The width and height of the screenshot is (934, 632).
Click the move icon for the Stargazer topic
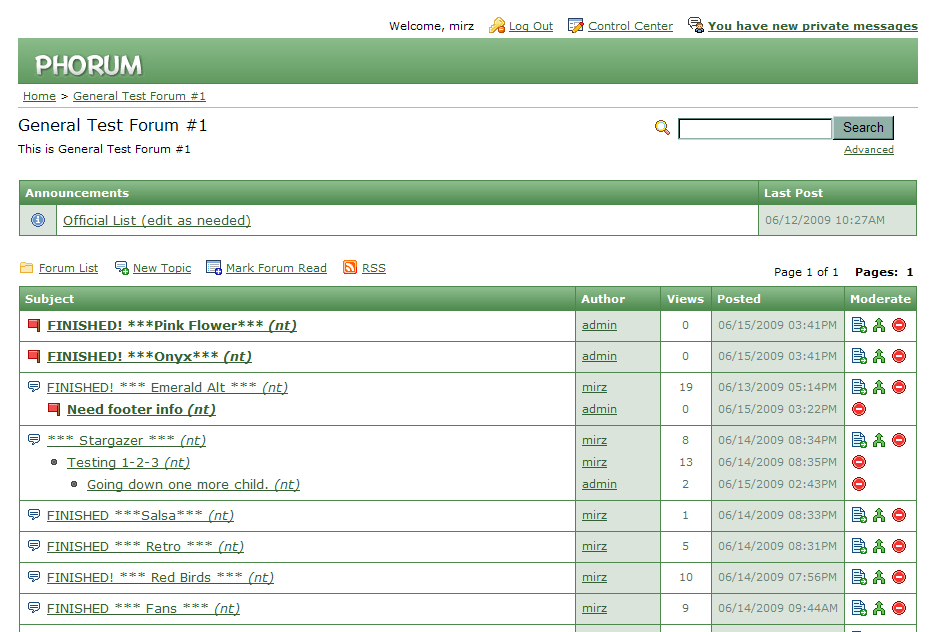[859, 440]
